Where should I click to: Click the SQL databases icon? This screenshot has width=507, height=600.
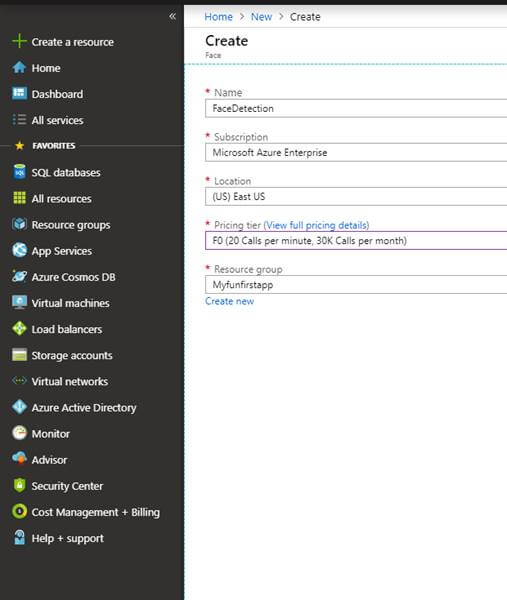[19, 172]
